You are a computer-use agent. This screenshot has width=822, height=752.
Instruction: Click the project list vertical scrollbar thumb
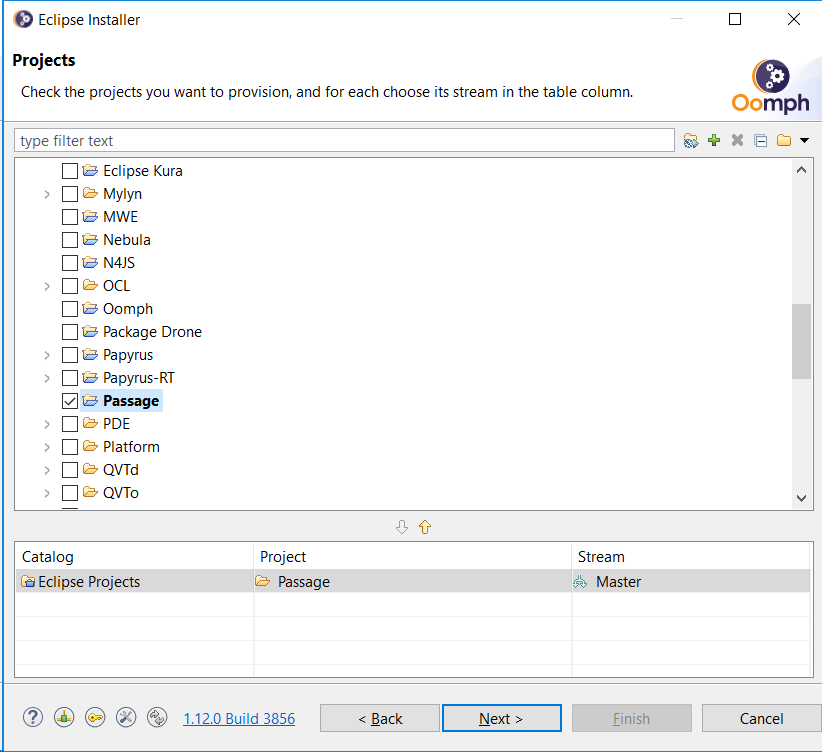pos(801,340)
